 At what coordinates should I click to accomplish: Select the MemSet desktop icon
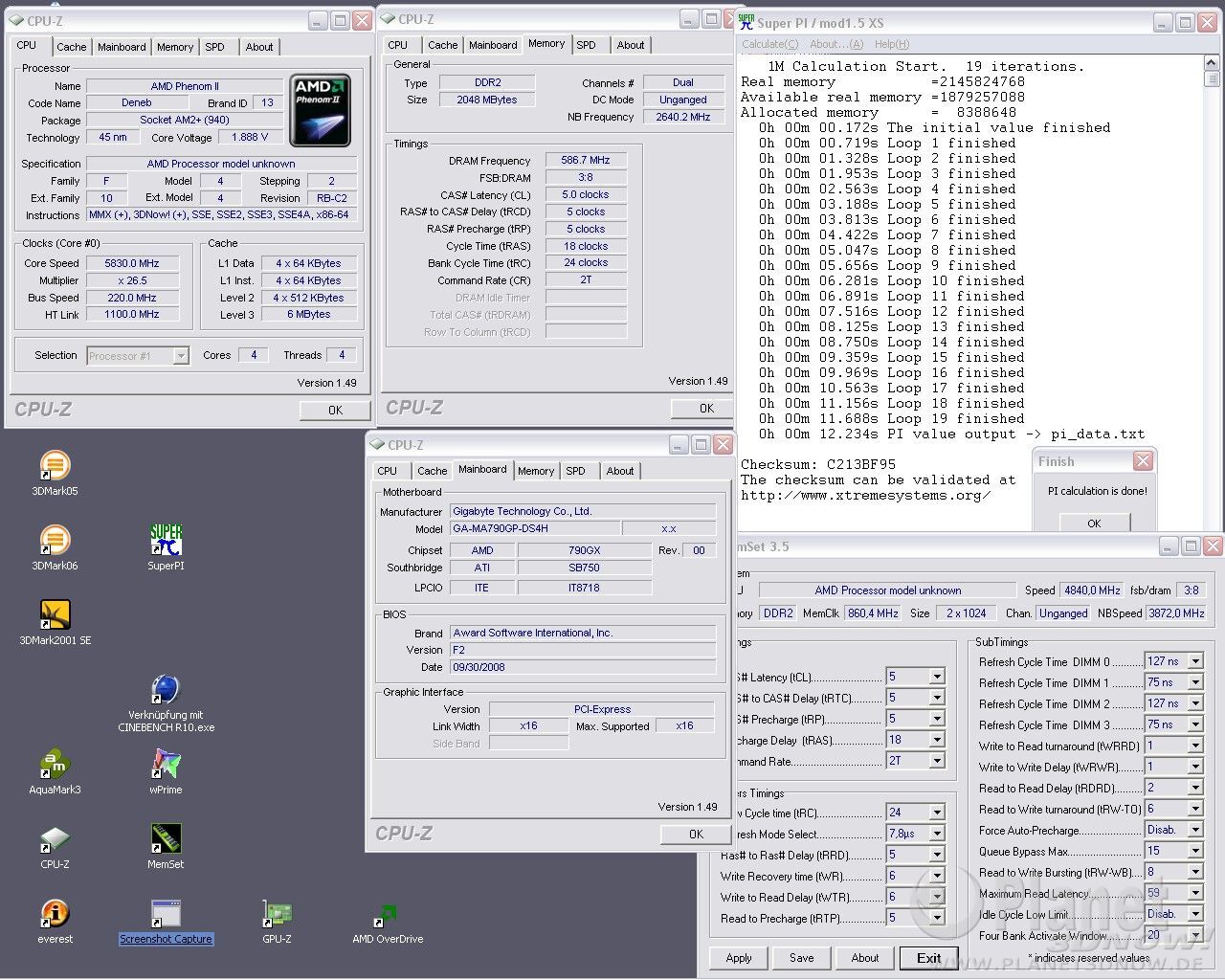166,840
